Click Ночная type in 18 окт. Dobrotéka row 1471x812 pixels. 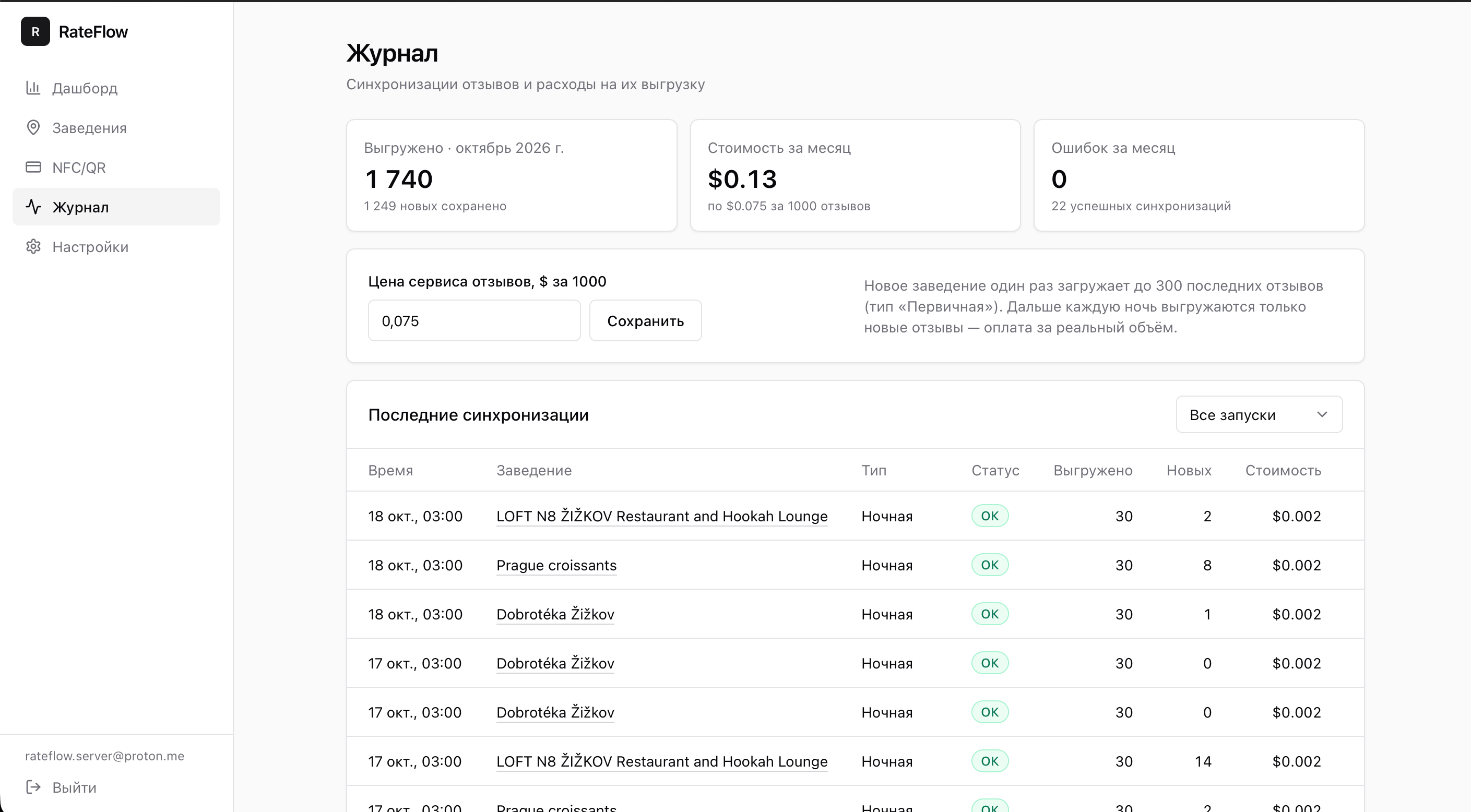click(x=887, y=614)
